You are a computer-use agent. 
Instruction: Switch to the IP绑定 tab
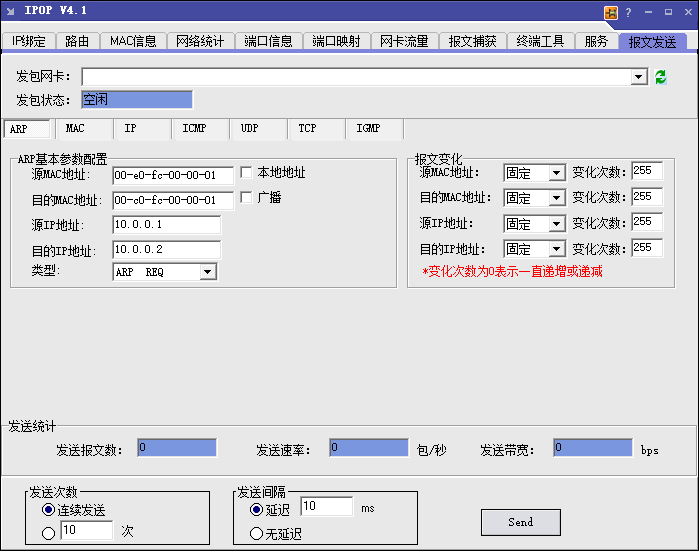(x=29, y=41)
